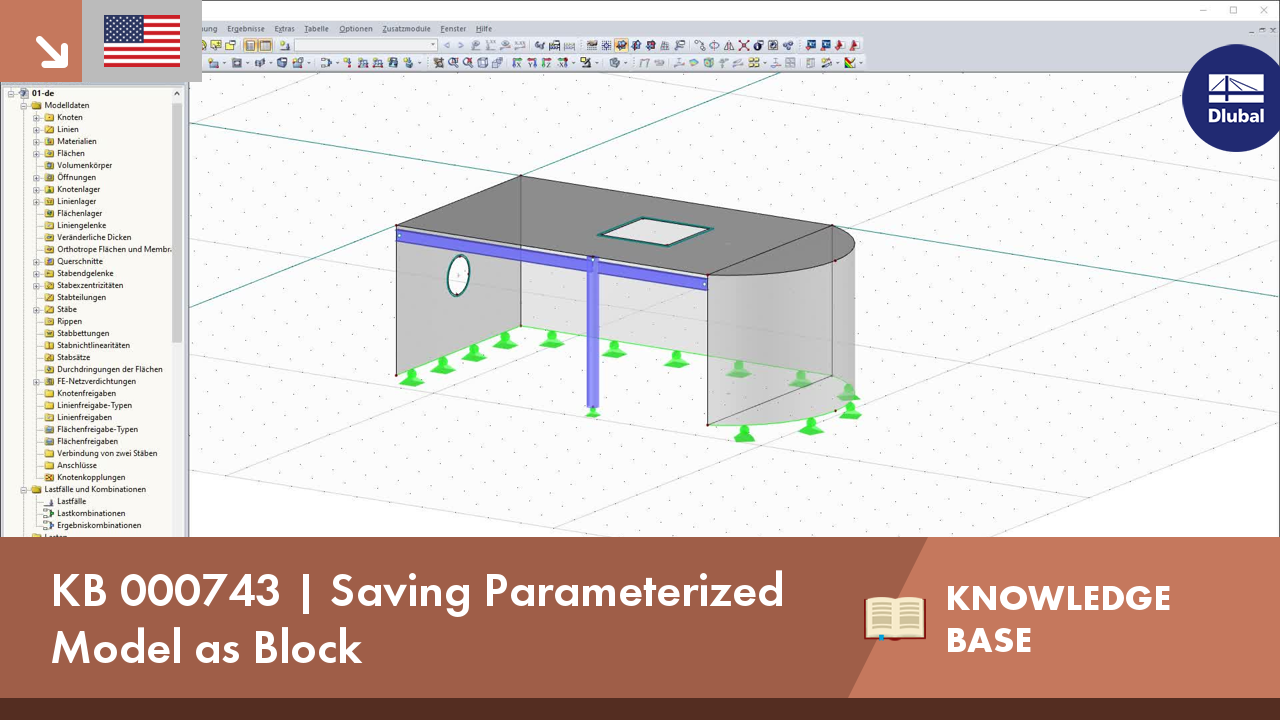This screenshot has width=1280, height=720.
Task: Select Lastkombinationen in the navigator
Action: [88, 513]
